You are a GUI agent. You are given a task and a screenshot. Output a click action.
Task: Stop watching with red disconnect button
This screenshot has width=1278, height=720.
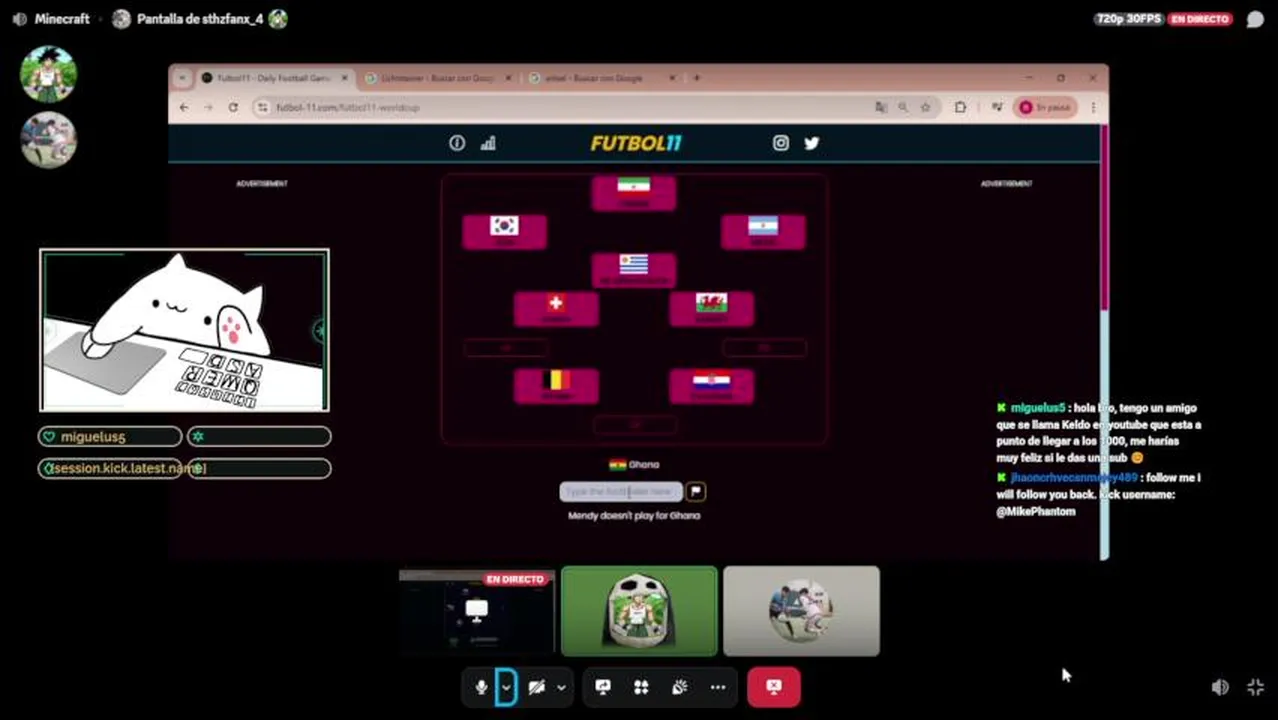coord(773,687)
